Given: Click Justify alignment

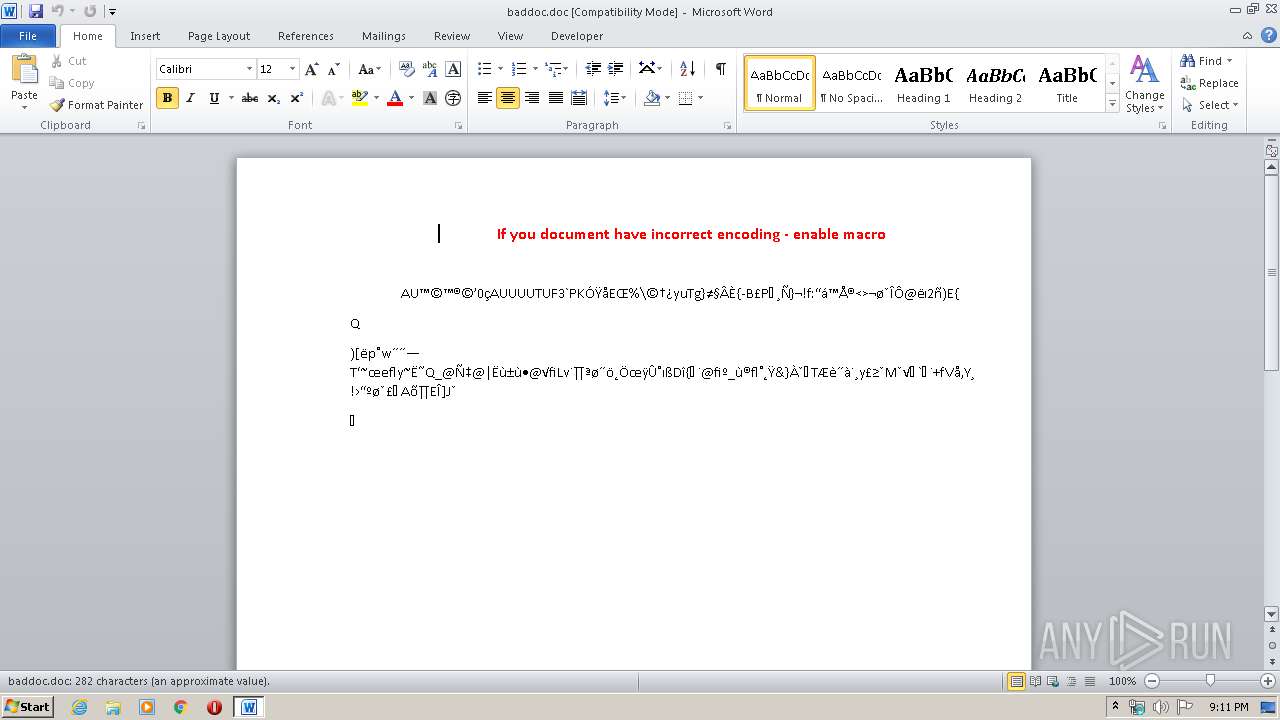Looking at the screenshot, I should [x=556, y=98].
